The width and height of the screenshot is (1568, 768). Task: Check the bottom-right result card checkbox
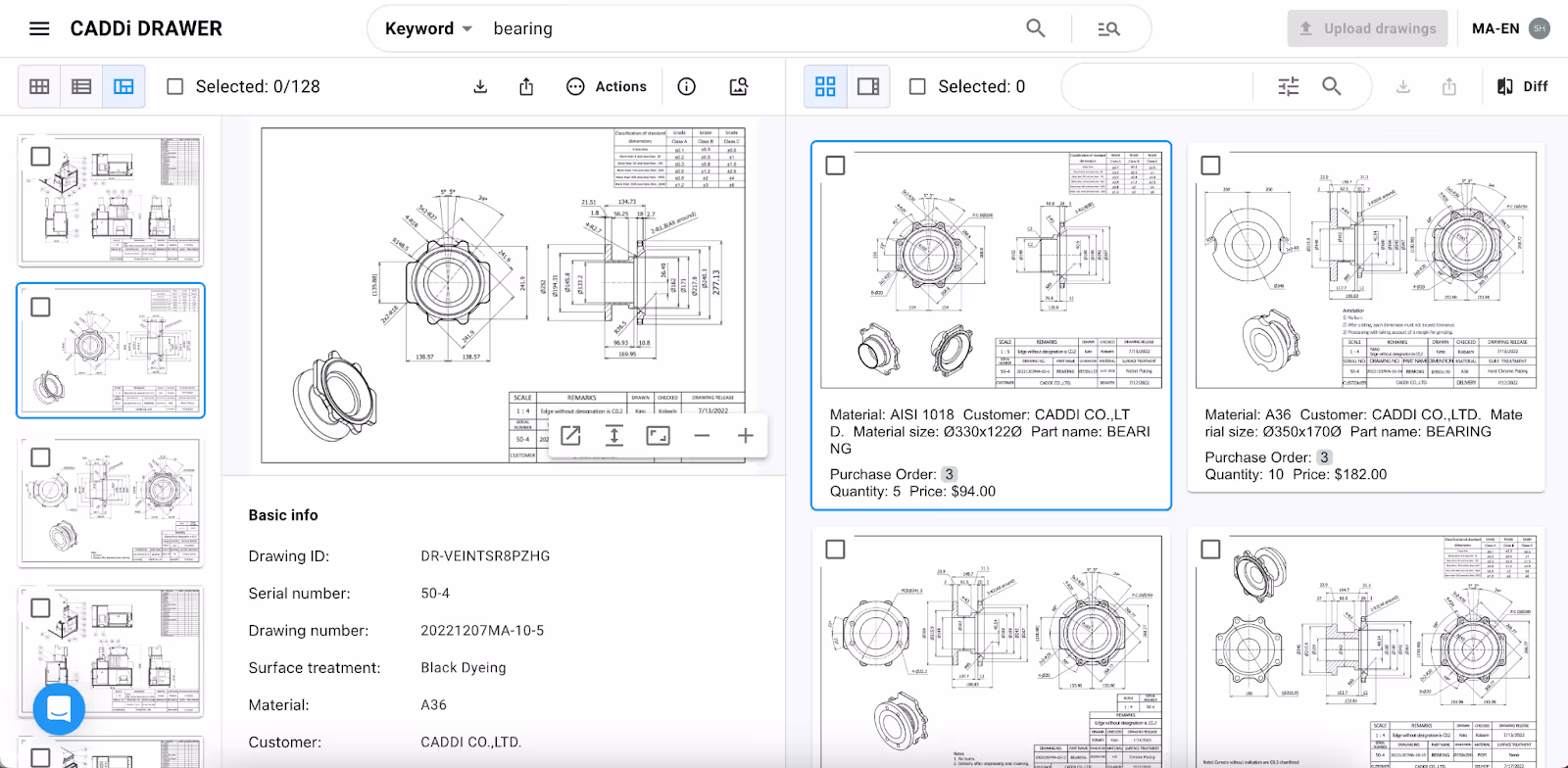(x=1210, y=550)
